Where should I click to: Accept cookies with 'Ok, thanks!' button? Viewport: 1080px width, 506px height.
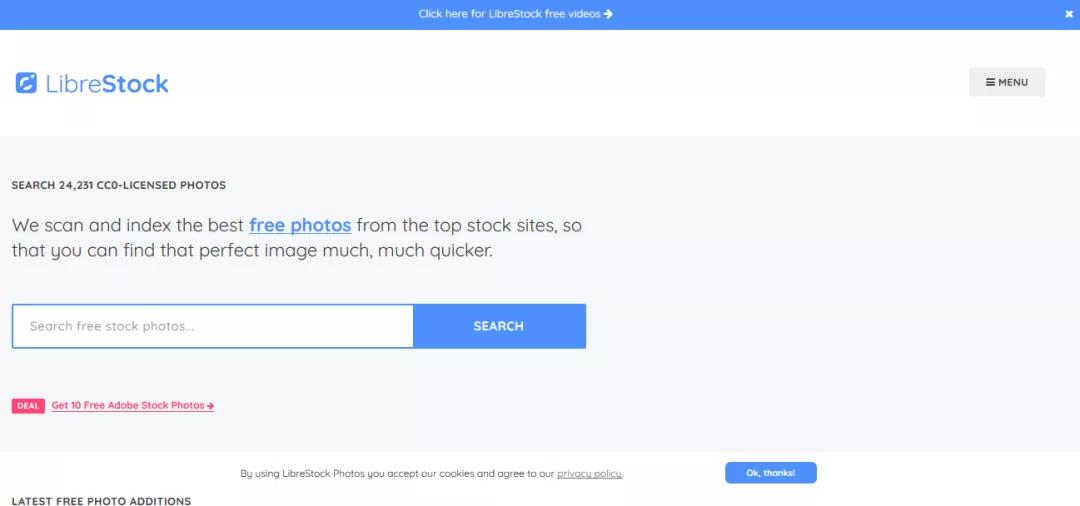tap(771, 473)
